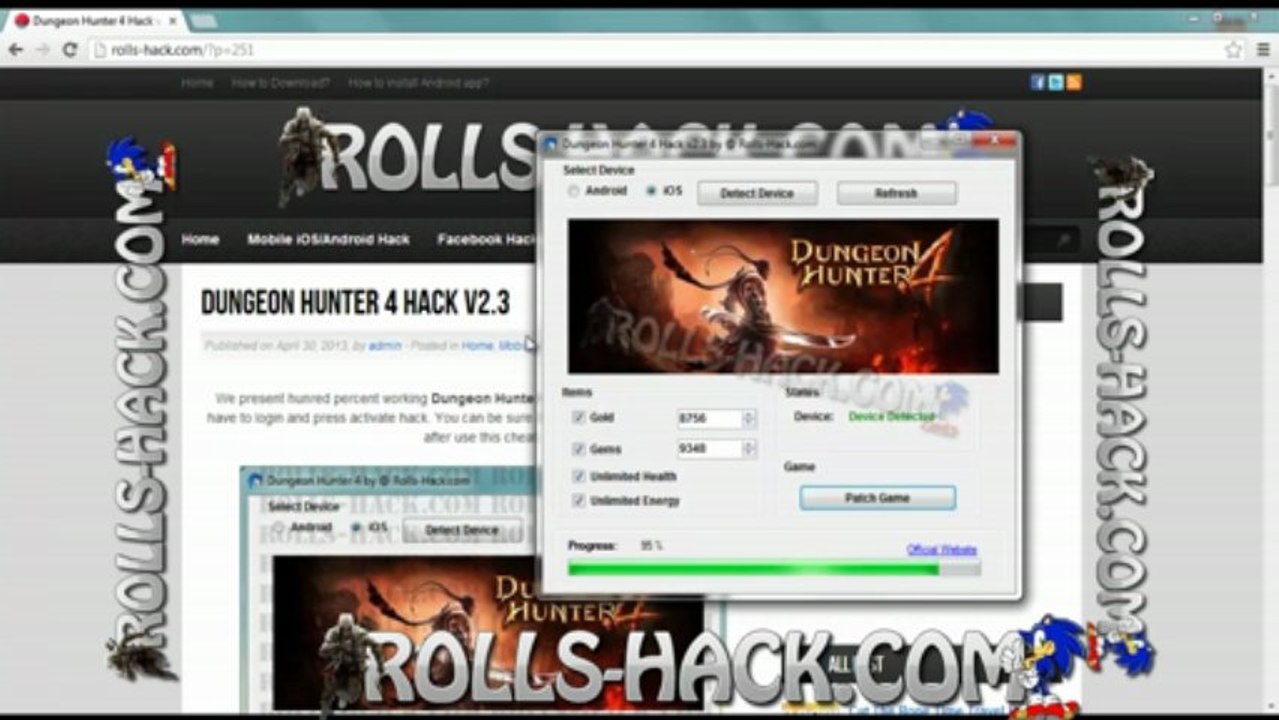Switch to the Dungeon Hunter 4 Hack browser tab

click(x=95, y=21)
